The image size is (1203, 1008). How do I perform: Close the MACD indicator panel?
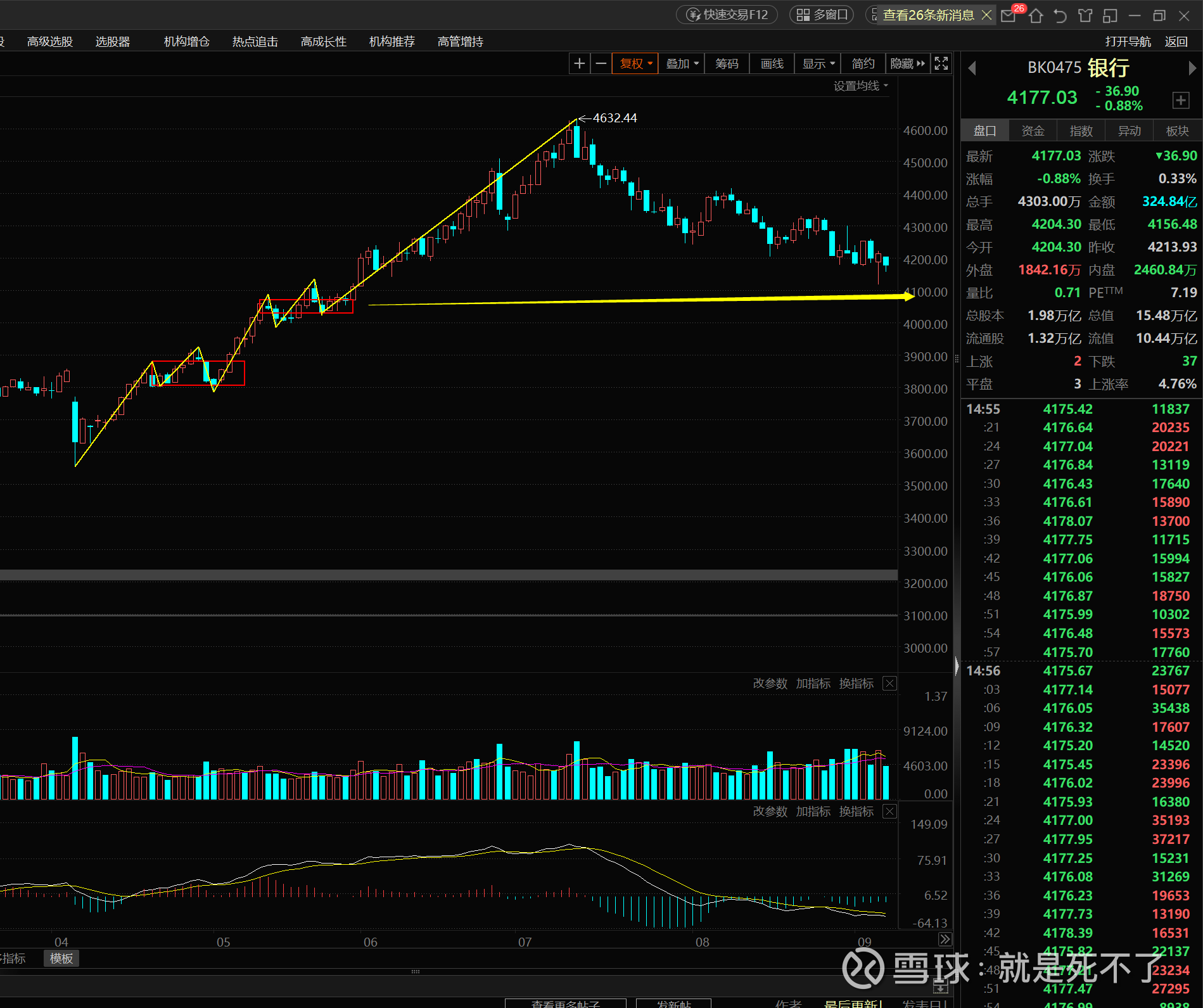tap(889, 812)
